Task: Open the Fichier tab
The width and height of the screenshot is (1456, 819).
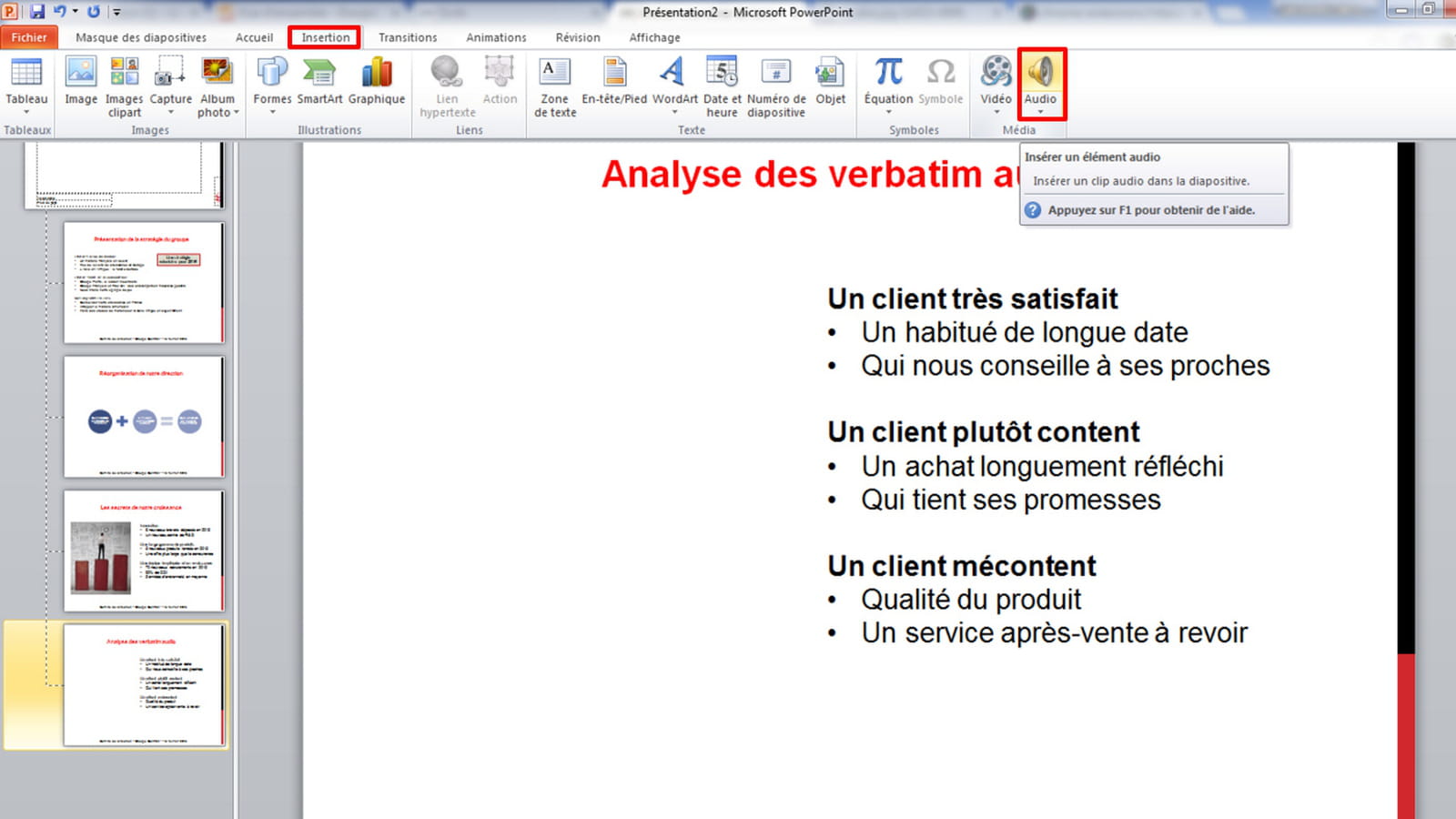Action: pos(29,37)
